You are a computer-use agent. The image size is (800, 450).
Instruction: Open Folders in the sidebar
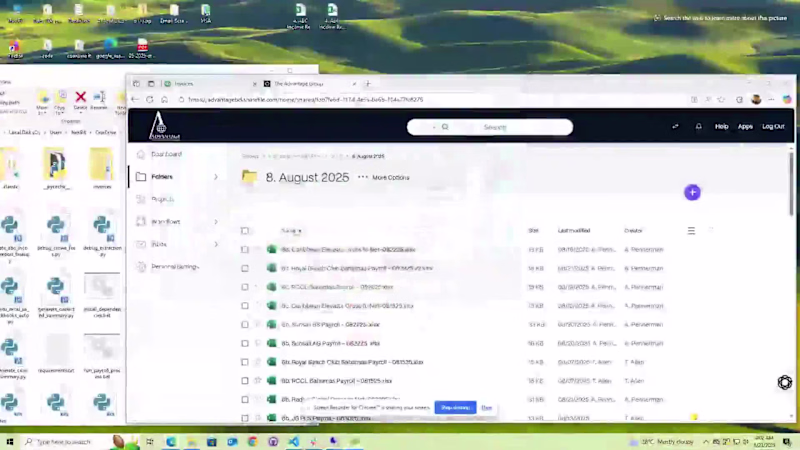[x=162, y=177]
